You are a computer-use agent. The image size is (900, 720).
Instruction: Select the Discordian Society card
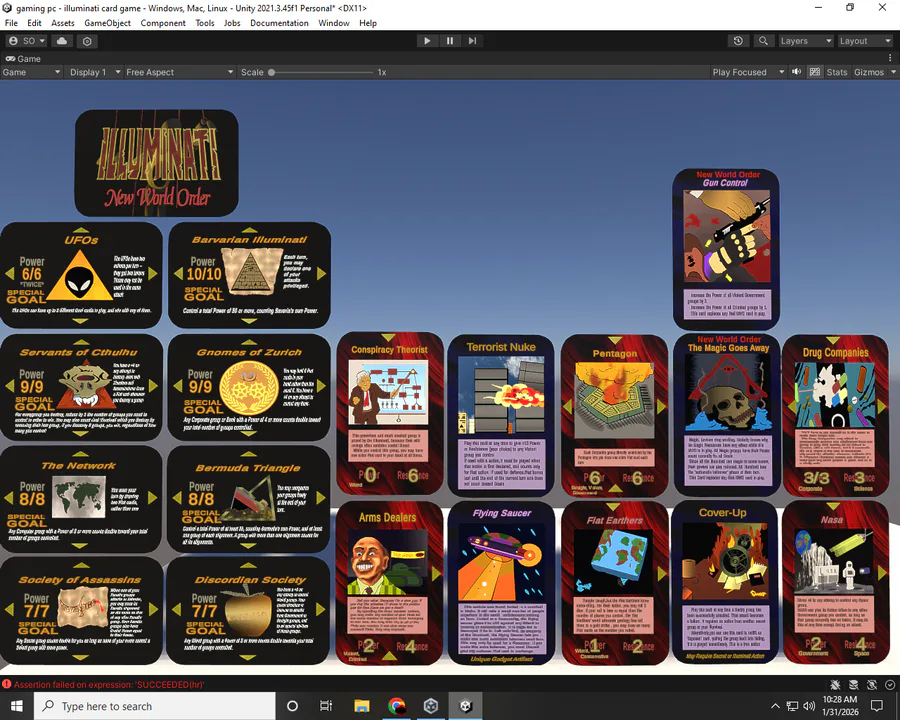[248, 610]
